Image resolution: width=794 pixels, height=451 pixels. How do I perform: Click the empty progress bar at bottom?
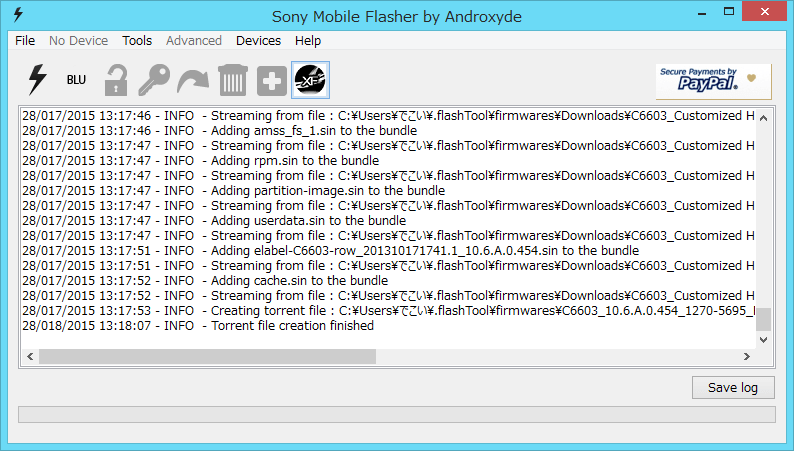(397, 414)
